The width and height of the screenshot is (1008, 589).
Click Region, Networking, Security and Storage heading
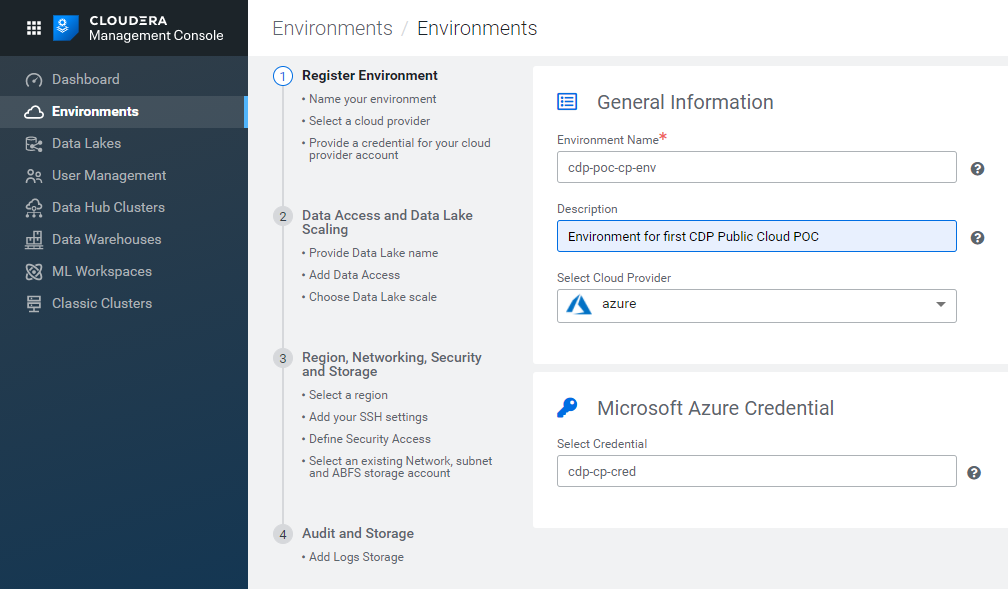(x=392, y=365)
